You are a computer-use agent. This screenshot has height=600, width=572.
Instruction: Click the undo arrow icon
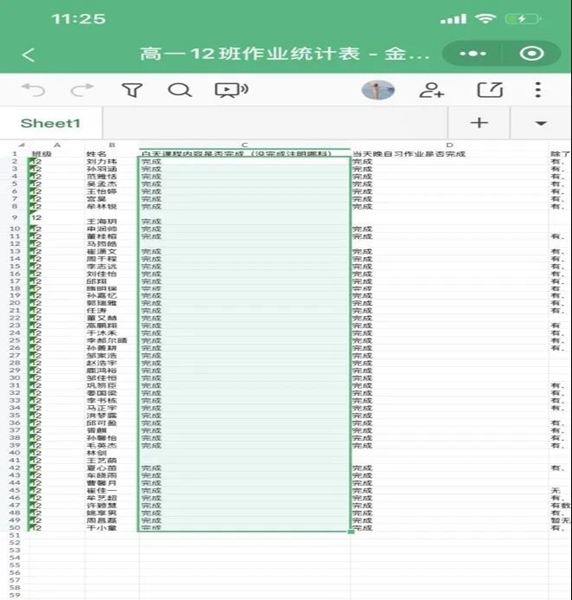click(x=33, y=90)
